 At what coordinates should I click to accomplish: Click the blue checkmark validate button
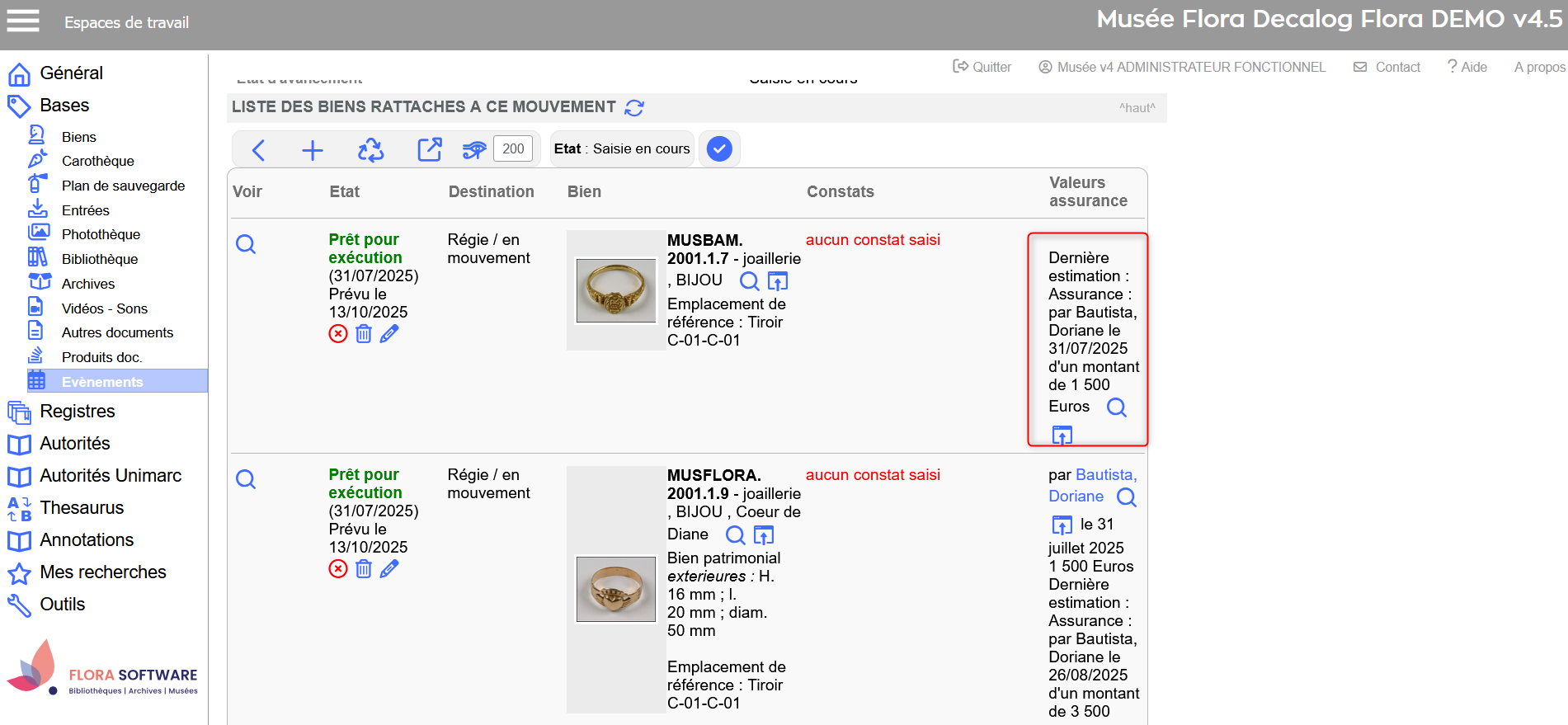pyautogui.click(x=719, y=149)
